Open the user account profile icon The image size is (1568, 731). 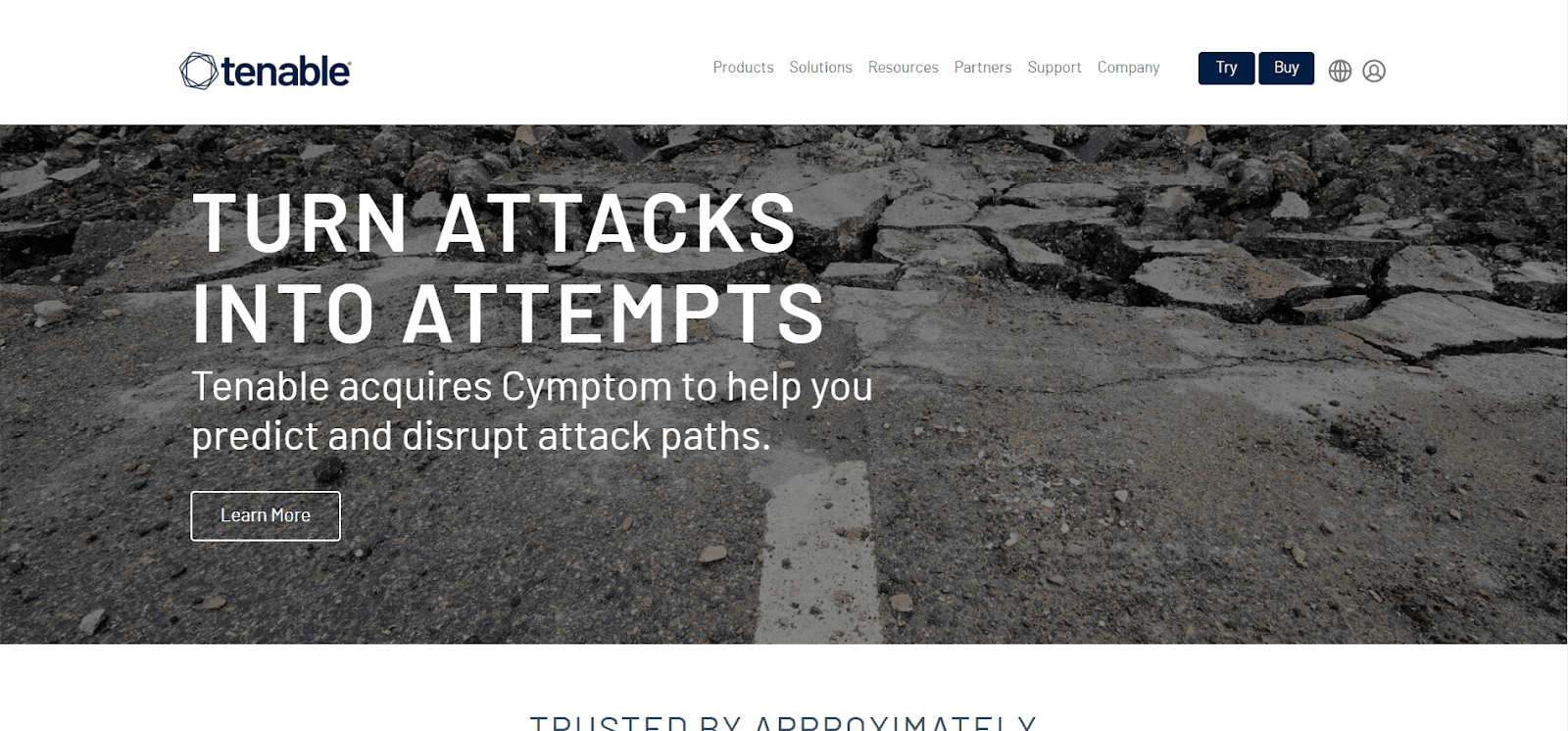pyautogui.click(x=1374, y=71)
